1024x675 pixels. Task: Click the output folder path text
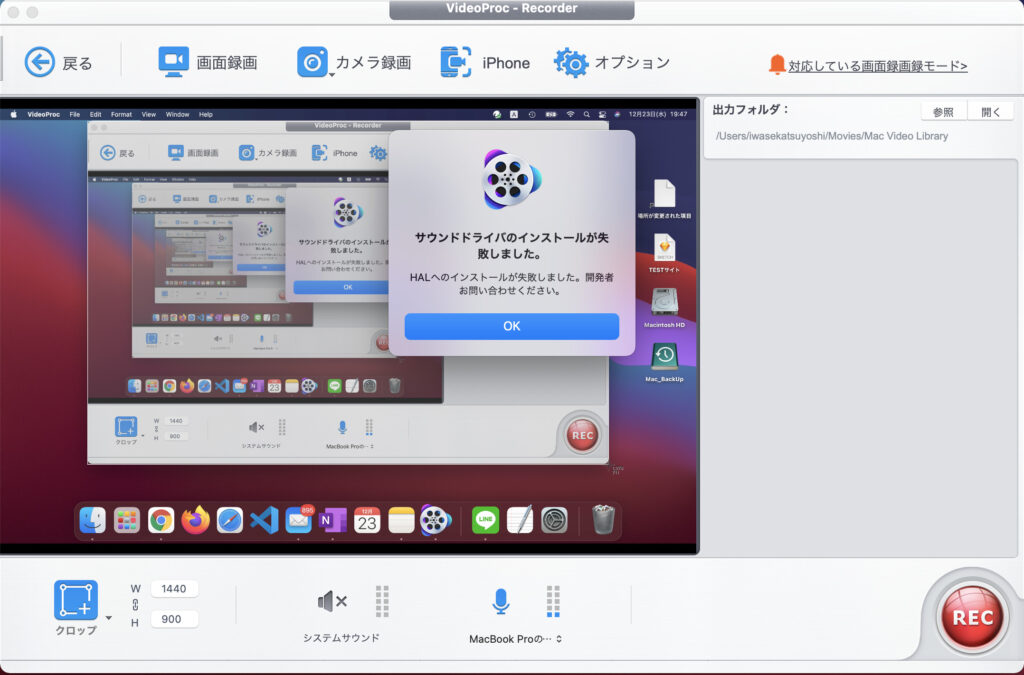(x=831, y=136)
